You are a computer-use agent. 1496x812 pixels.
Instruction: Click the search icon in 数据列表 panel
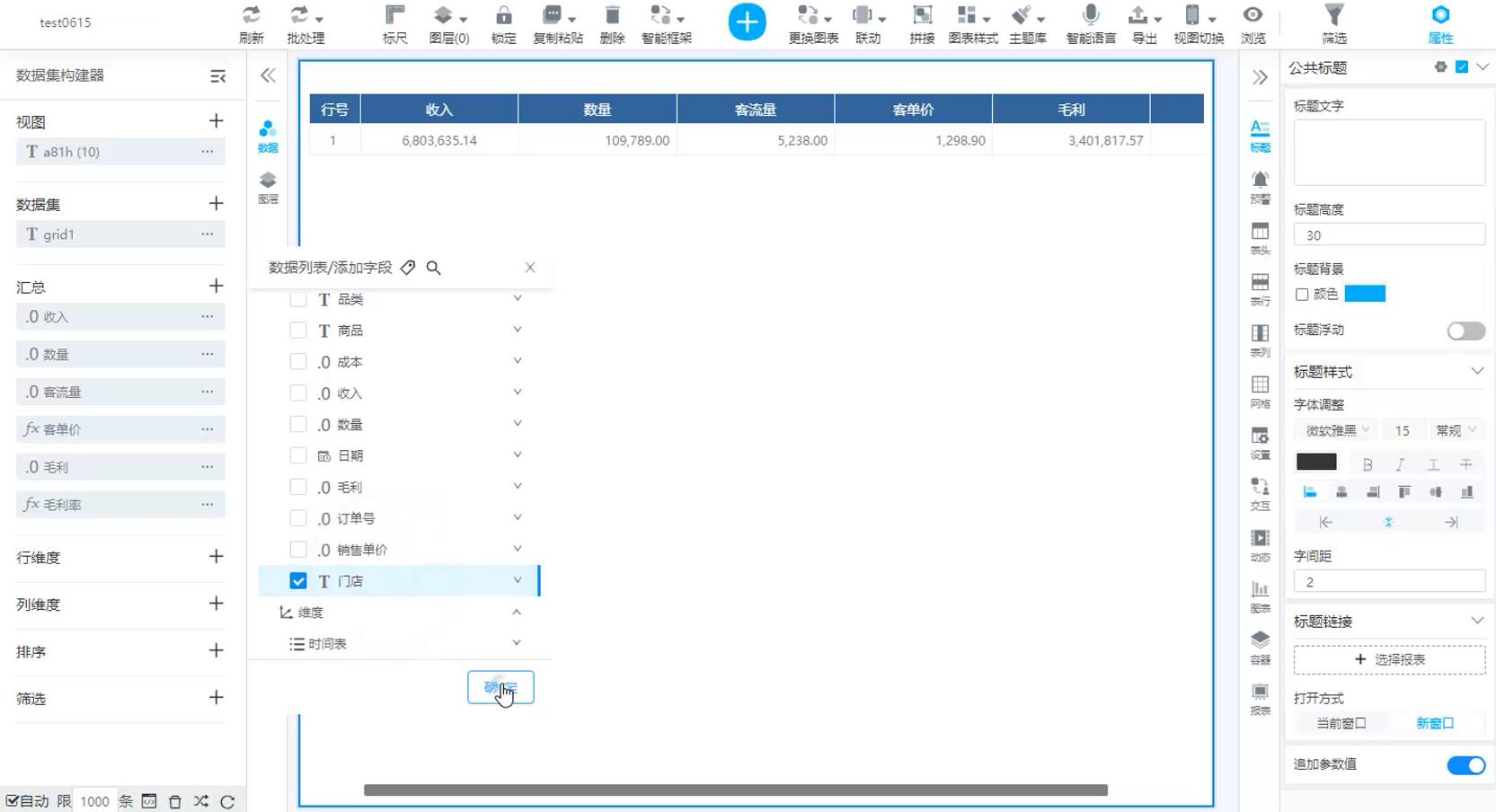pos(433,268)
